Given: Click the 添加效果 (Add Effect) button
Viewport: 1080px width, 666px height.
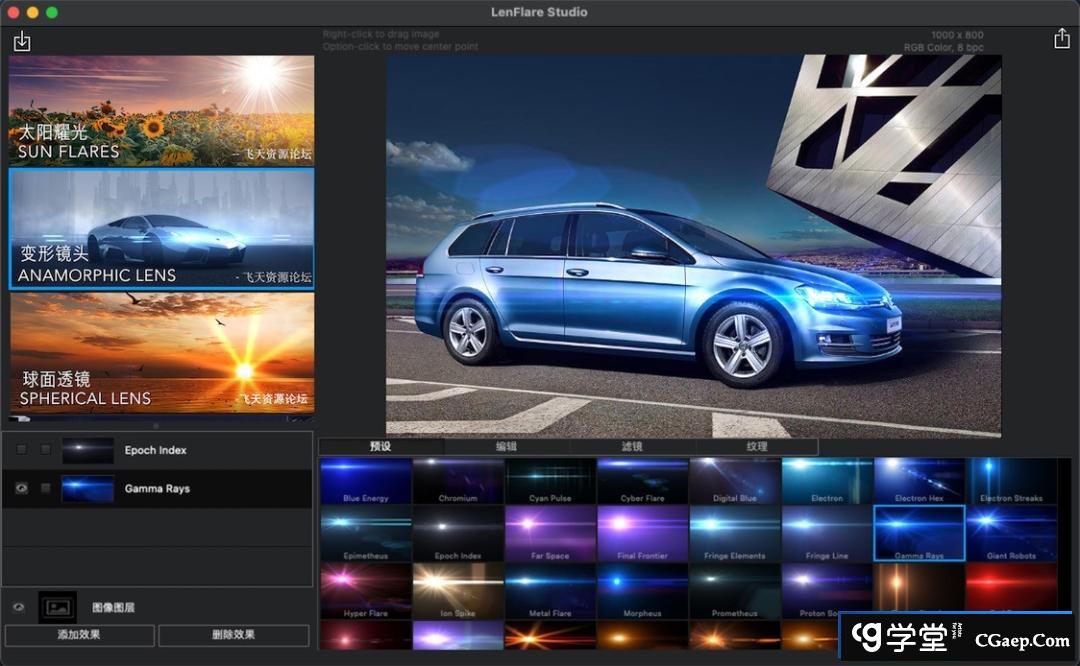Looking at the screenshot, I should click(x=80, y=635).
